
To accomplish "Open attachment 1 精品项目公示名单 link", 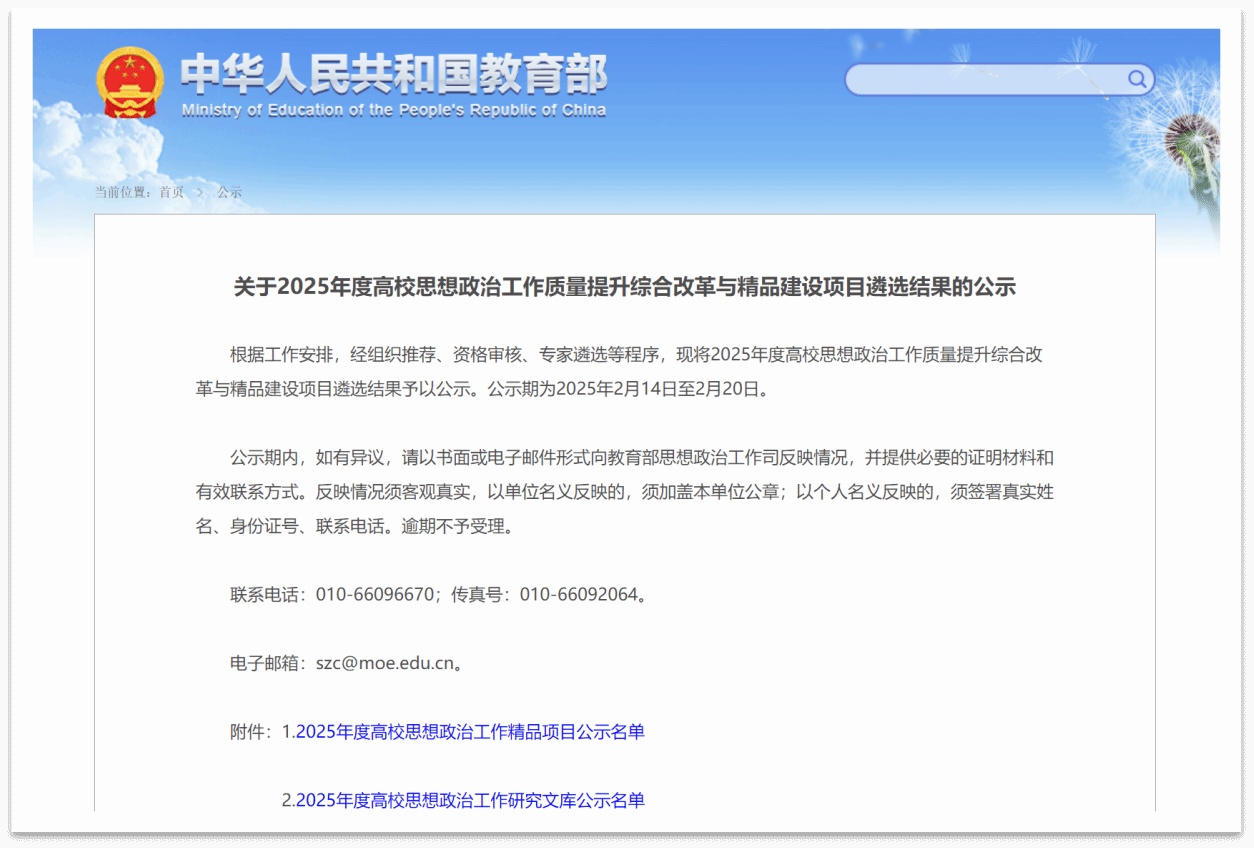I will click(x=470, y=732).
